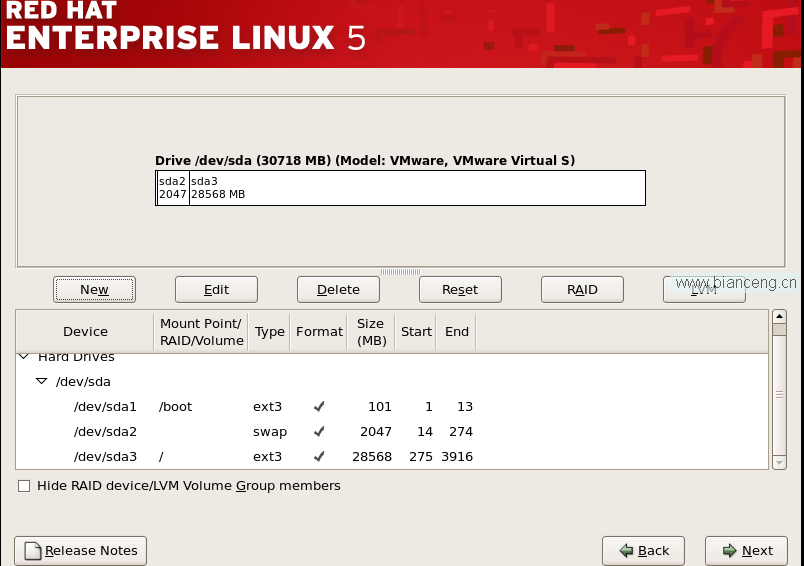Sort by the Device column header
Screen dimensions: 804x566
pos(85,332)
